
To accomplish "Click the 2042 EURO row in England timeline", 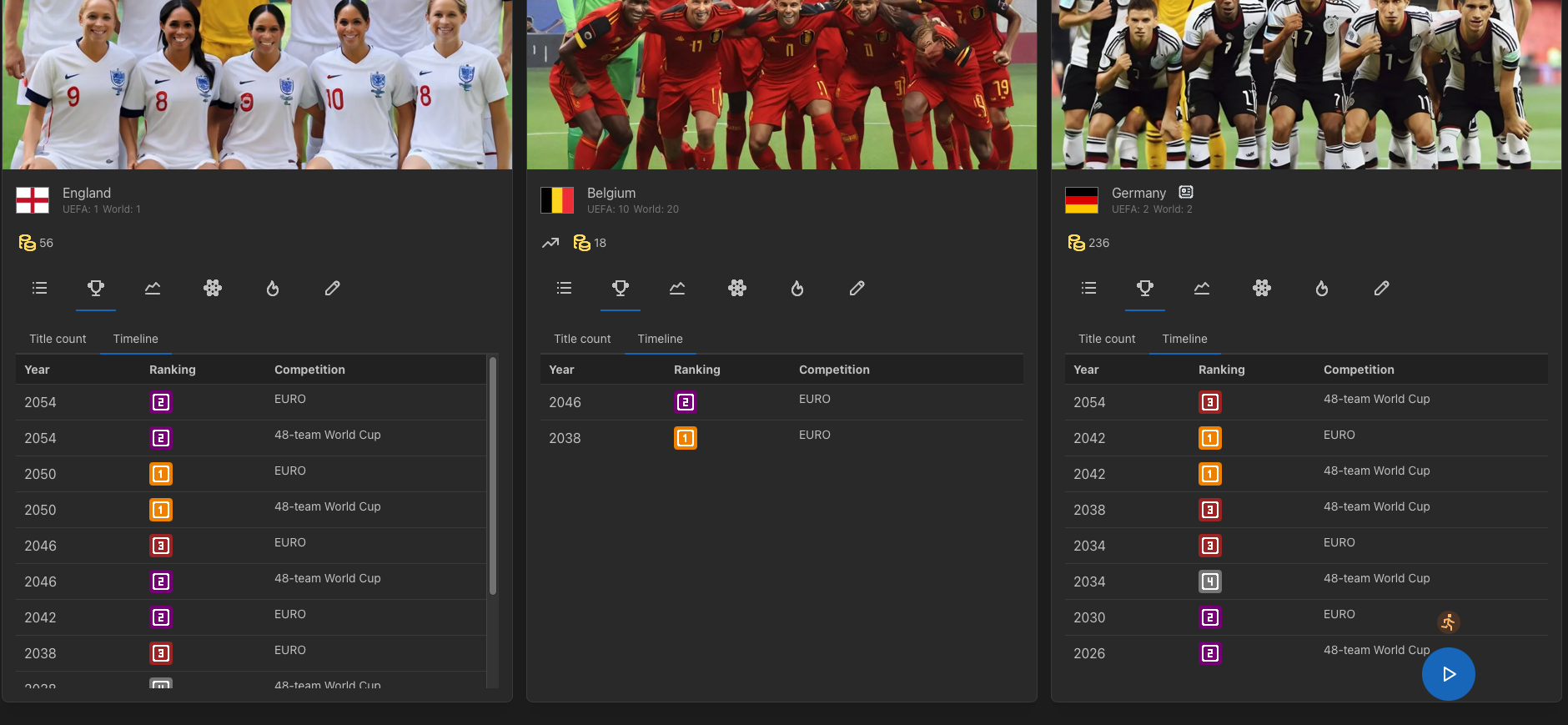I will click(251, 617).
